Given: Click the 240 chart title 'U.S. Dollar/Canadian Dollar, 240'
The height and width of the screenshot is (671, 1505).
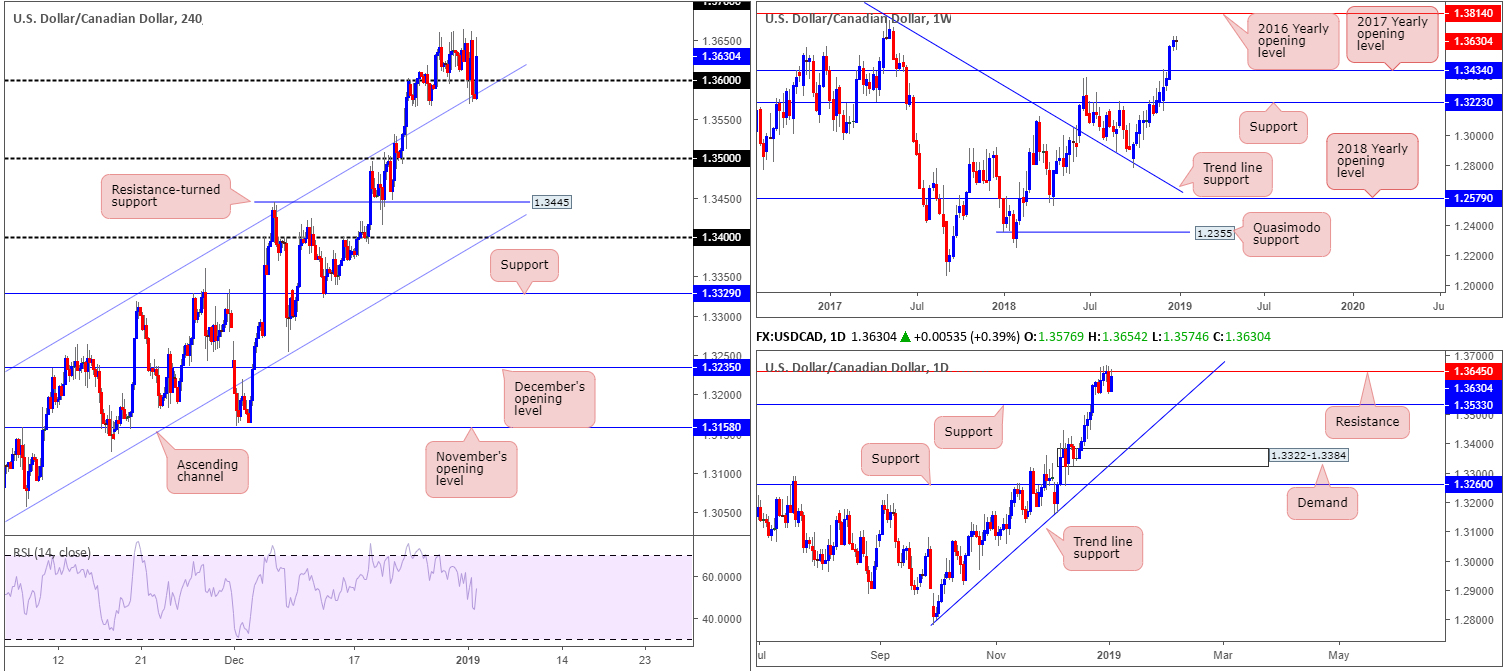Looking at the screenshot, I should point(107,18).
